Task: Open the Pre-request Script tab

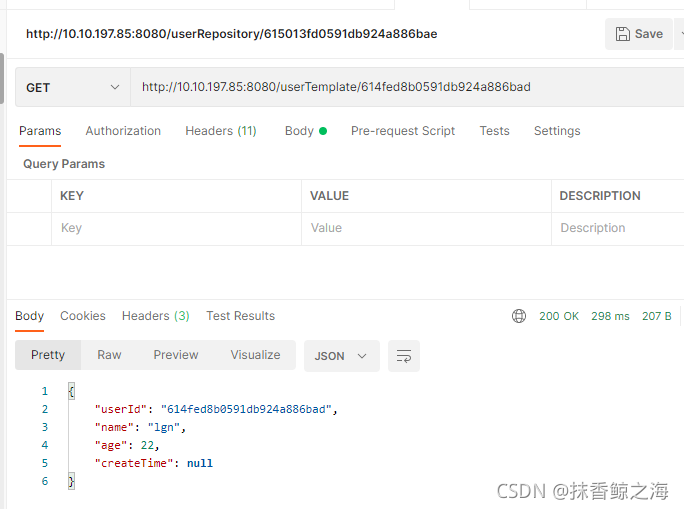Action: (x=403, y=131)
